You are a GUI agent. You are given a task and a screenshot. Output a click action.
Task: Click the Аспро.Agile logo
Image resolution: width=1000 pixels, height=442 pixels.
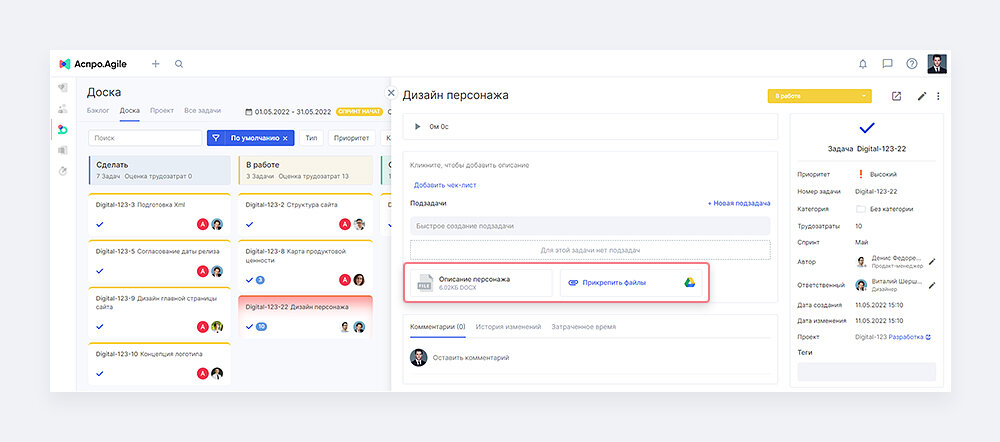[x=92, y=64]
